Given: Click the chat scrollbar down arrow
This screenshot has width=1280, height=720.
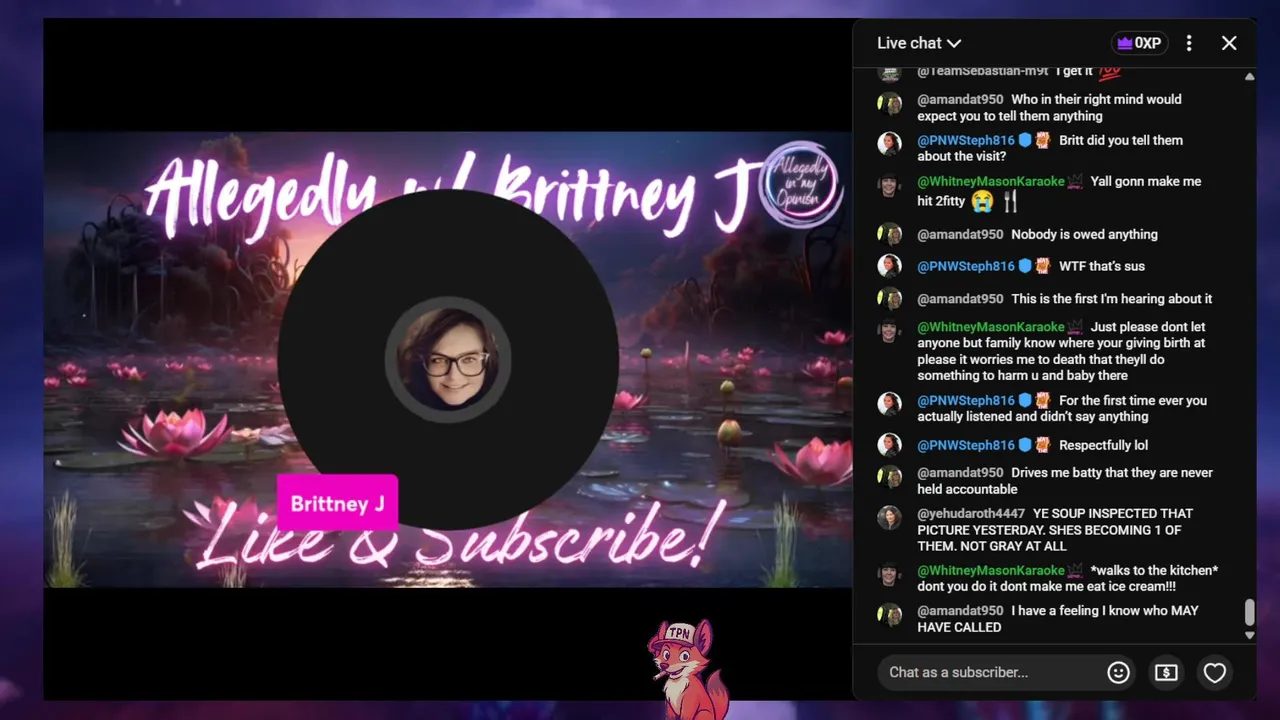Looking at the screenshot, I should (x=1249, y=634).
